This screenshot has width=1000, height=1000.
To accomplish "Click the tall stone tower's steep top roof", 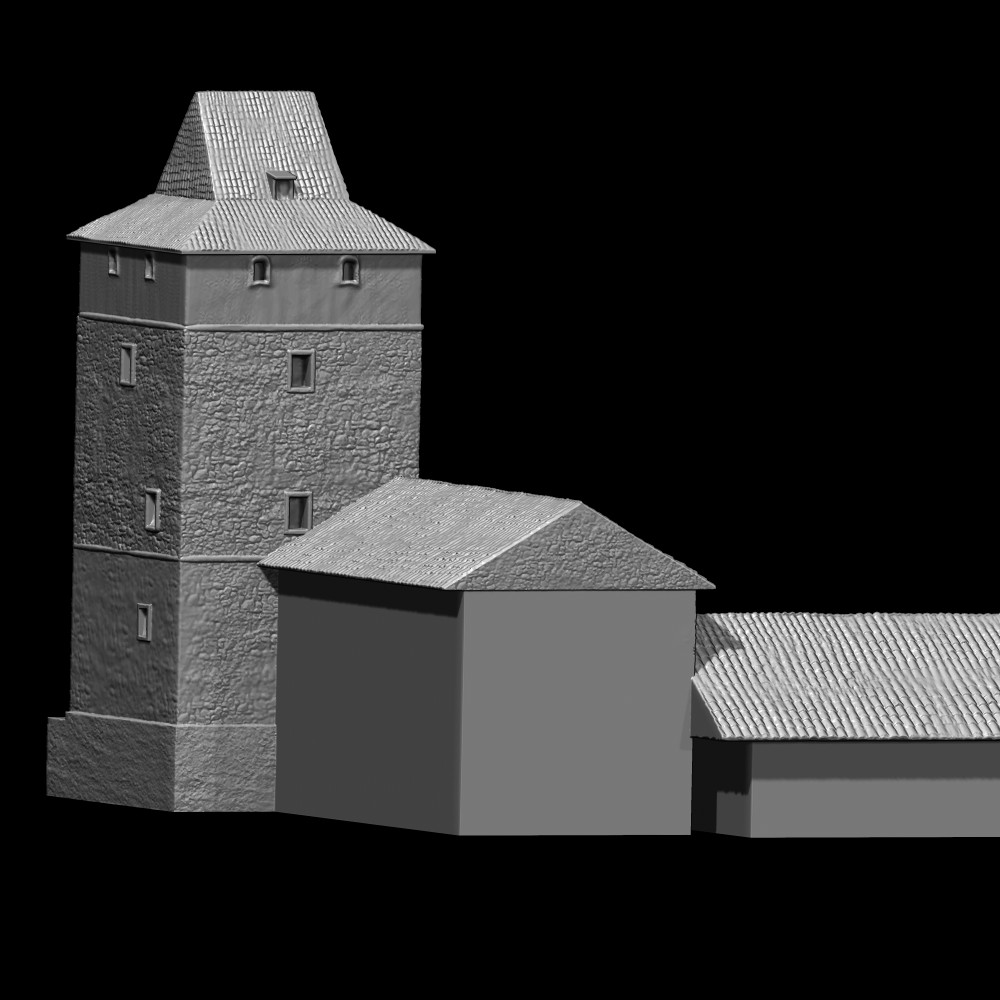I will [252, 145].
